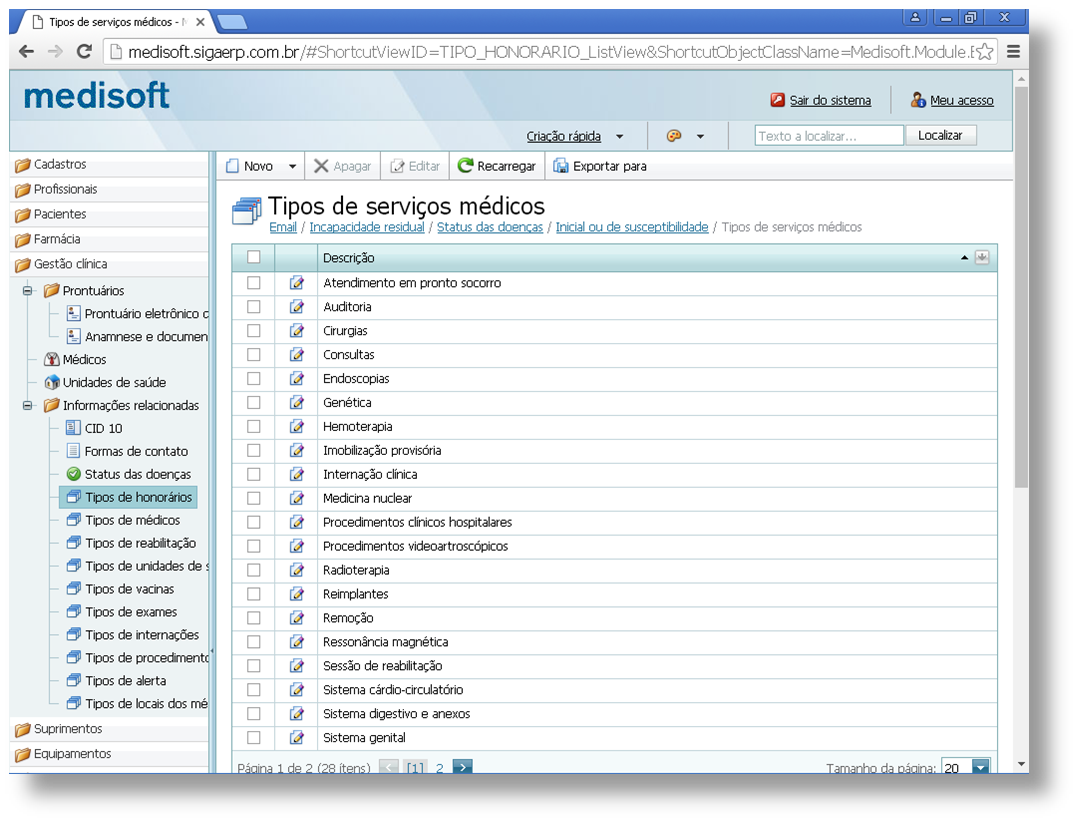Select checkbox for Ressonância magnética

254,642
